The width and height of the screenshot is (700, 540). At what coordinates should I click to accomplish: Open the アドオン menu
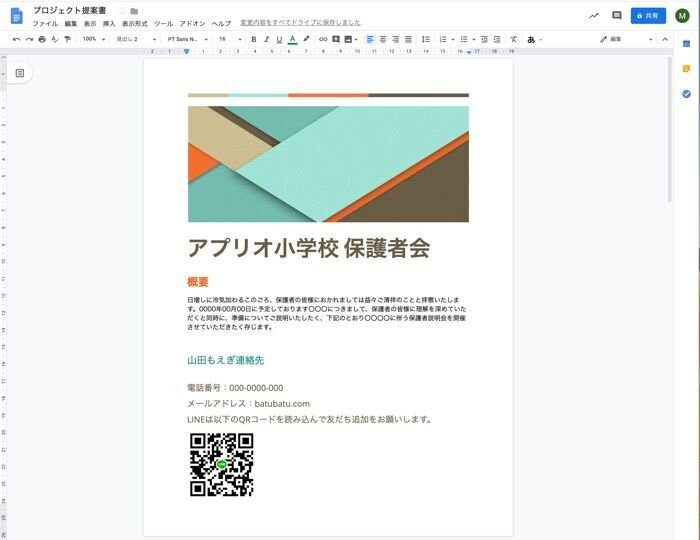point(192,23)
